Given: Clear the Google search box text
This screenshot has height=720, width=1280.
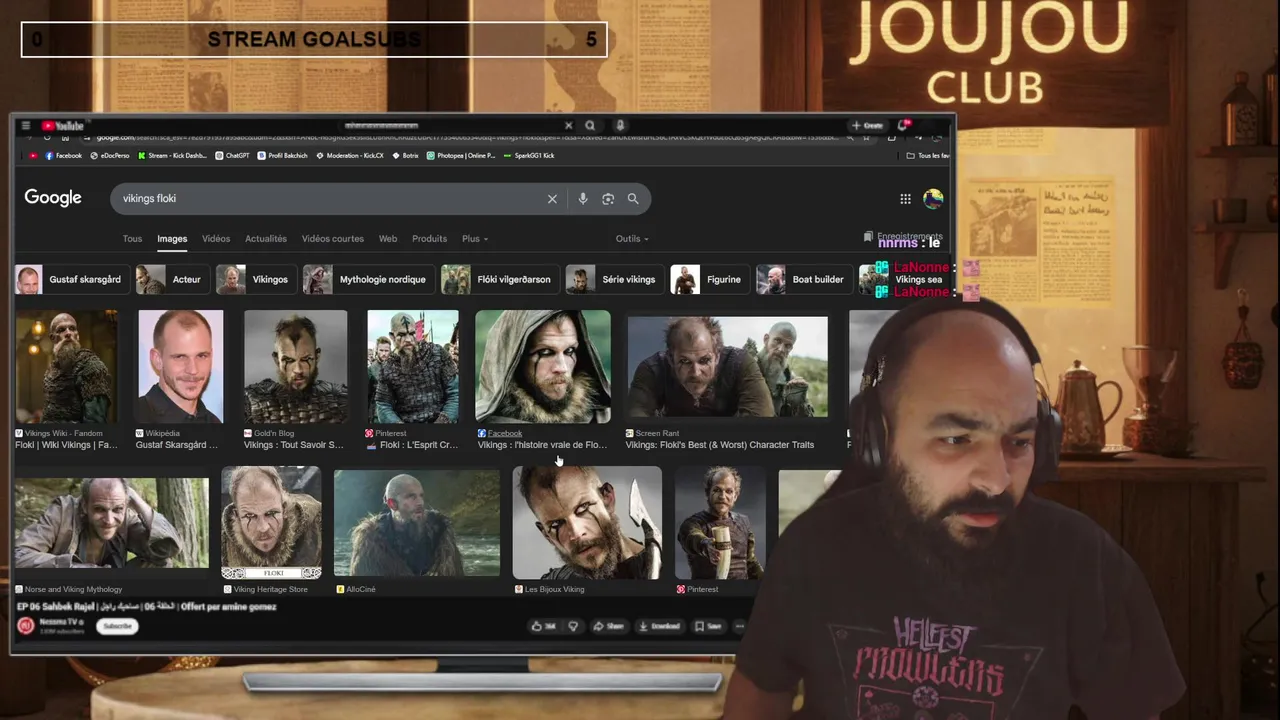Looking at the screenshot, I should (552, 199).
